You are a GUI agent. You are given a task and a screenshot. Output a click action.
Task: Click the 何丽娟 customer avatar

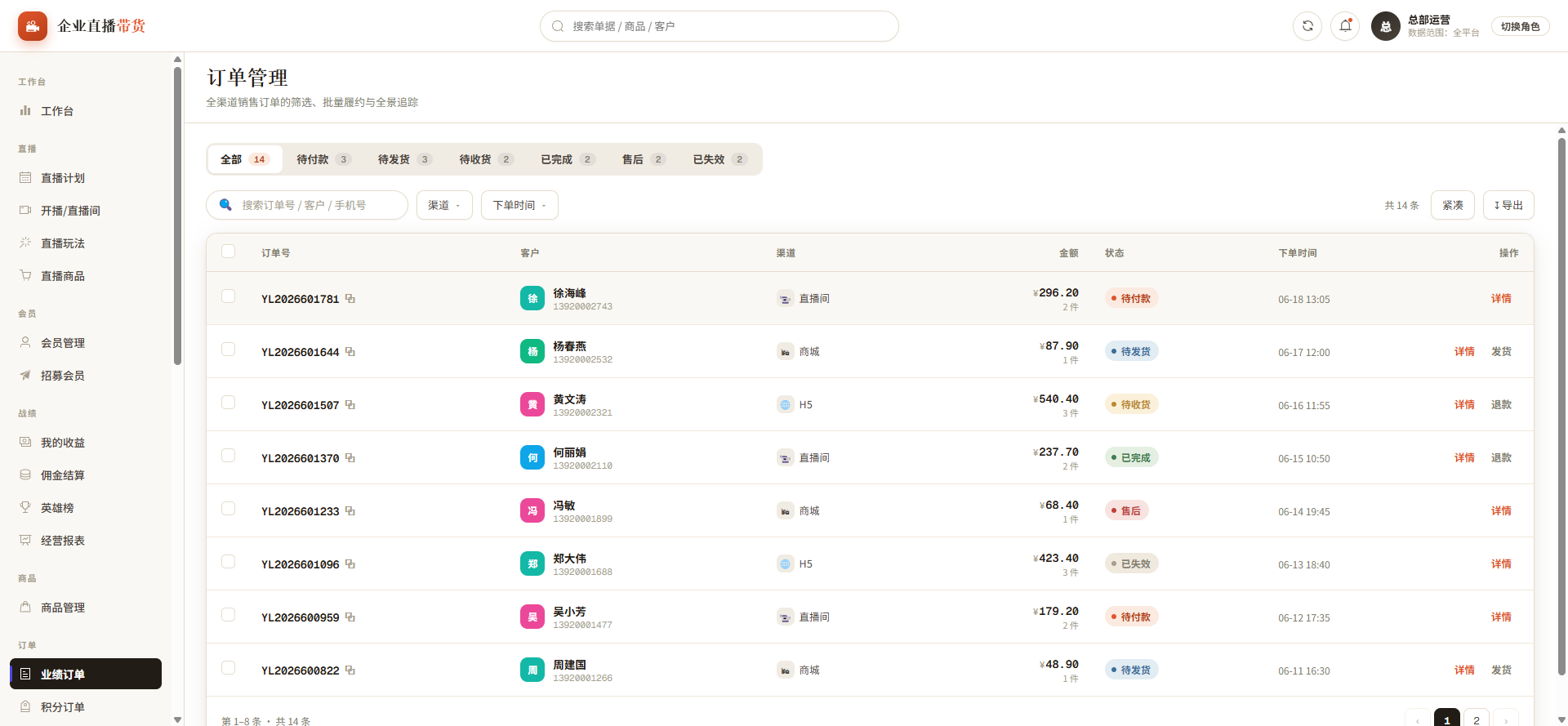click(532, 457)
